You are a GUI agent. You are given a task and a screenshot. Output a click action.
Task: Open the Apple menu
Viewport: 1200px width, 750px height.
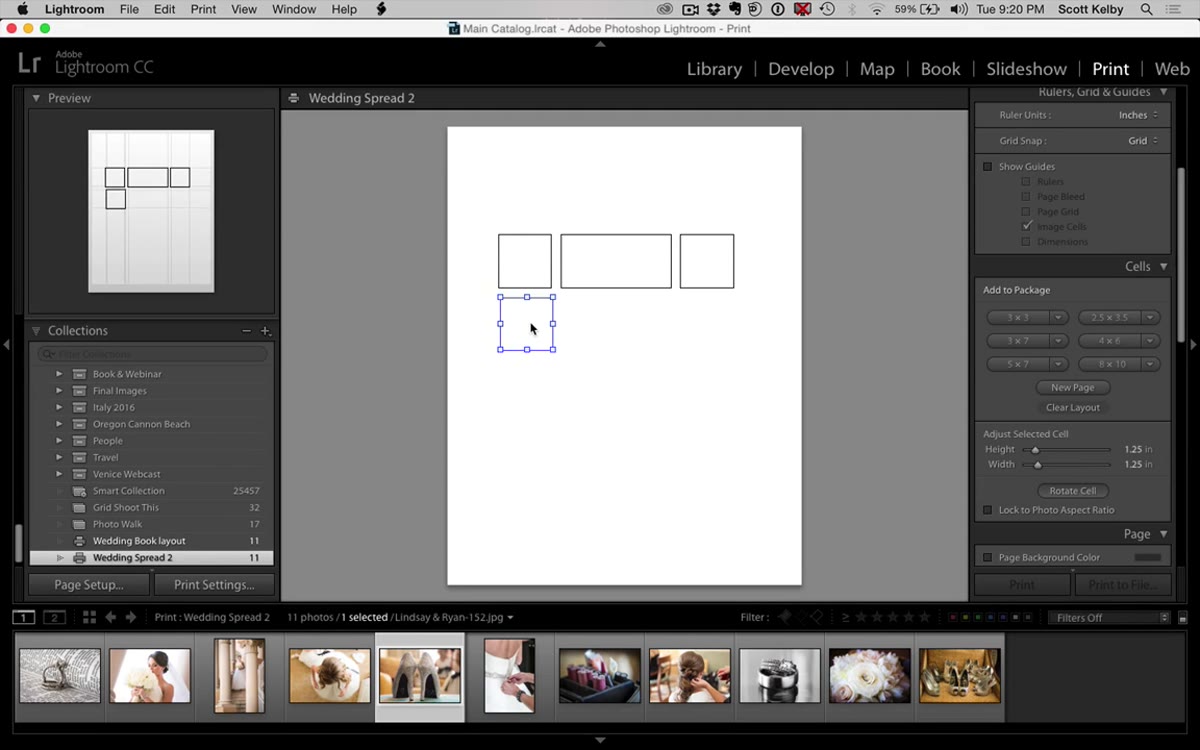pos(22,9)
